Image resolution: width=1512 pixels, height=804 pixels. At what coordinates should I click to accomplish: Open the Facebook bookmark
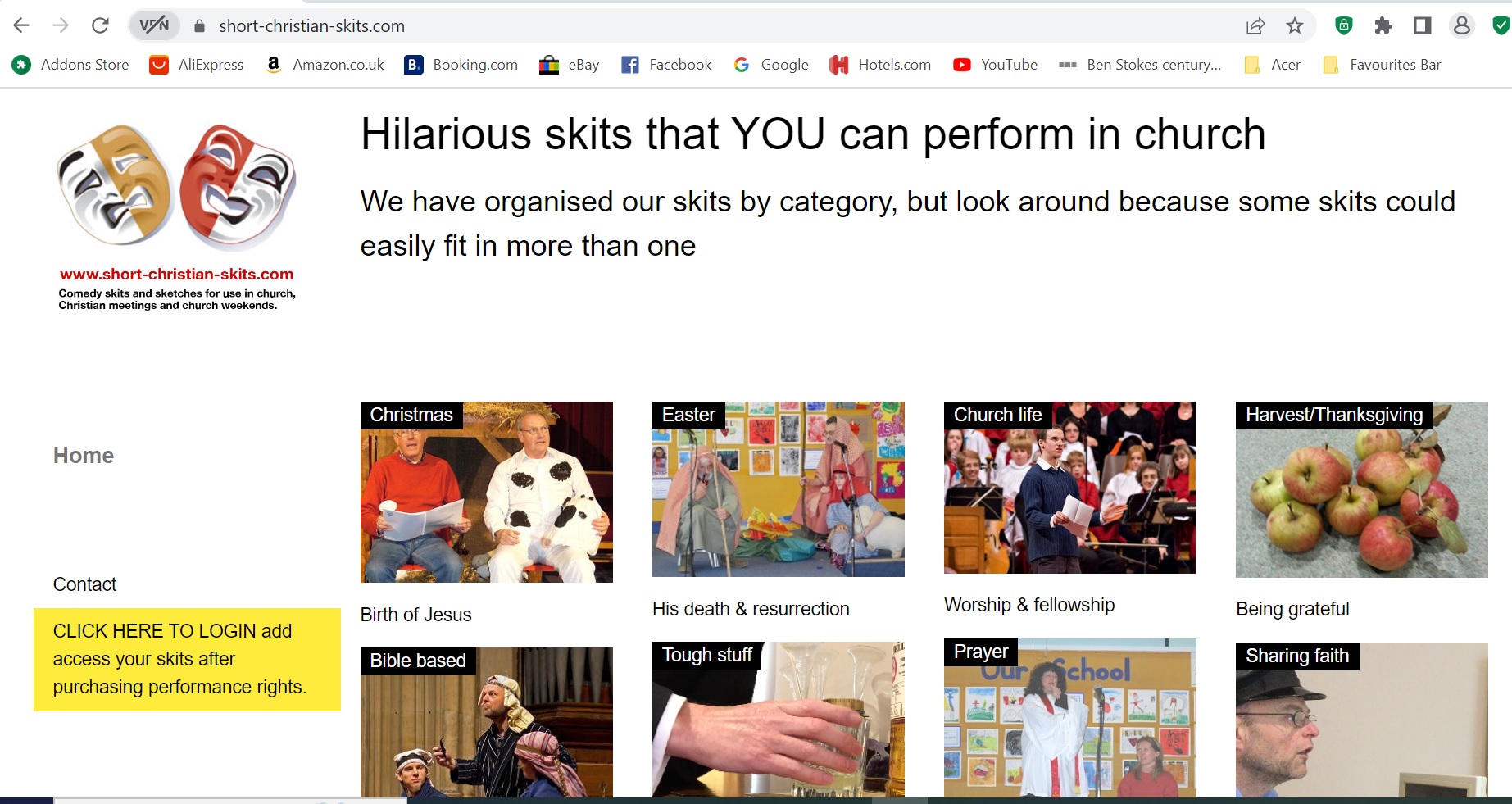click(666, 65)
